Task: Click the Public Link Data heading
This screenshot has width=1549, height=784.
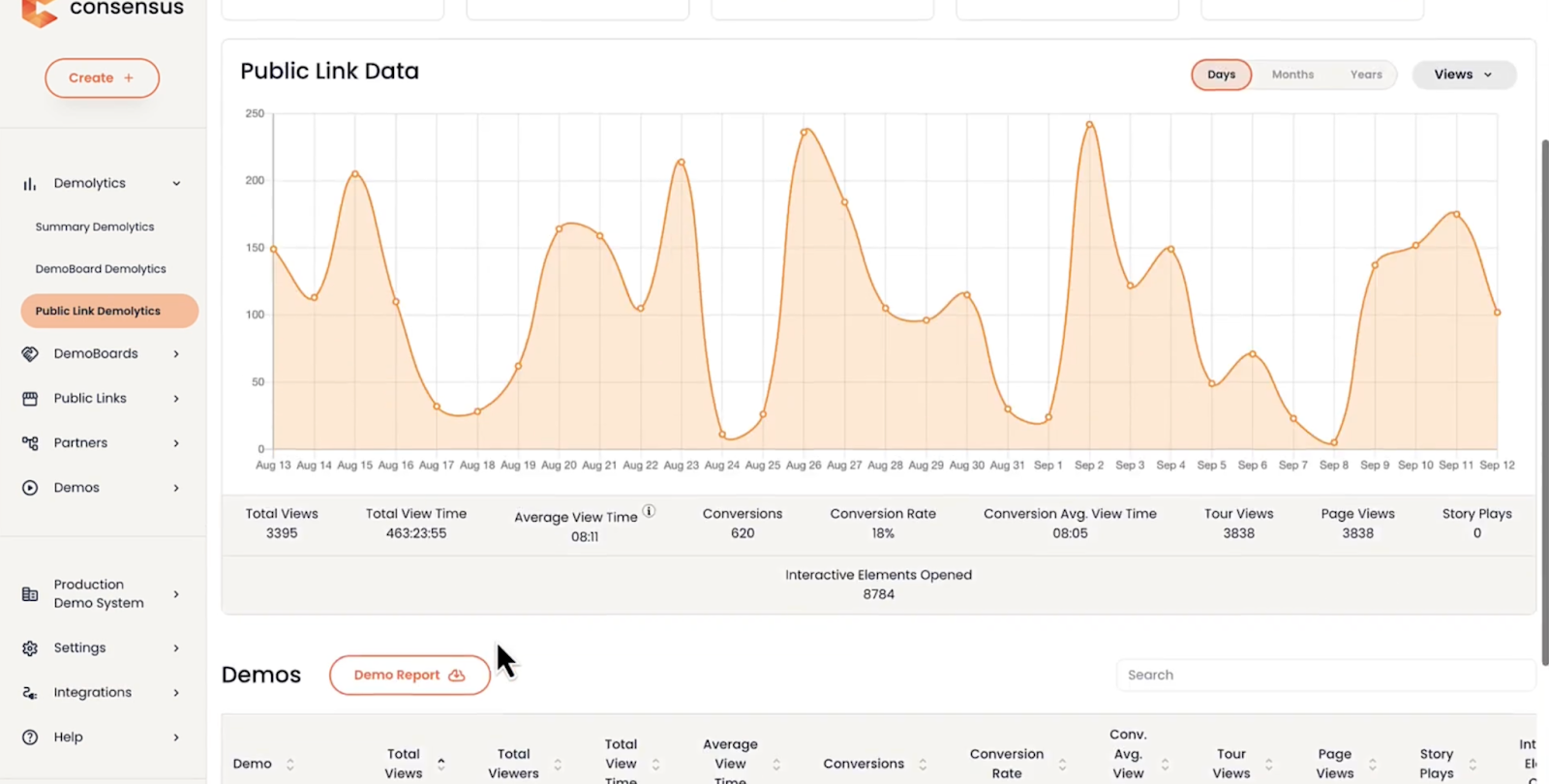Action: (x=330, y=72)
